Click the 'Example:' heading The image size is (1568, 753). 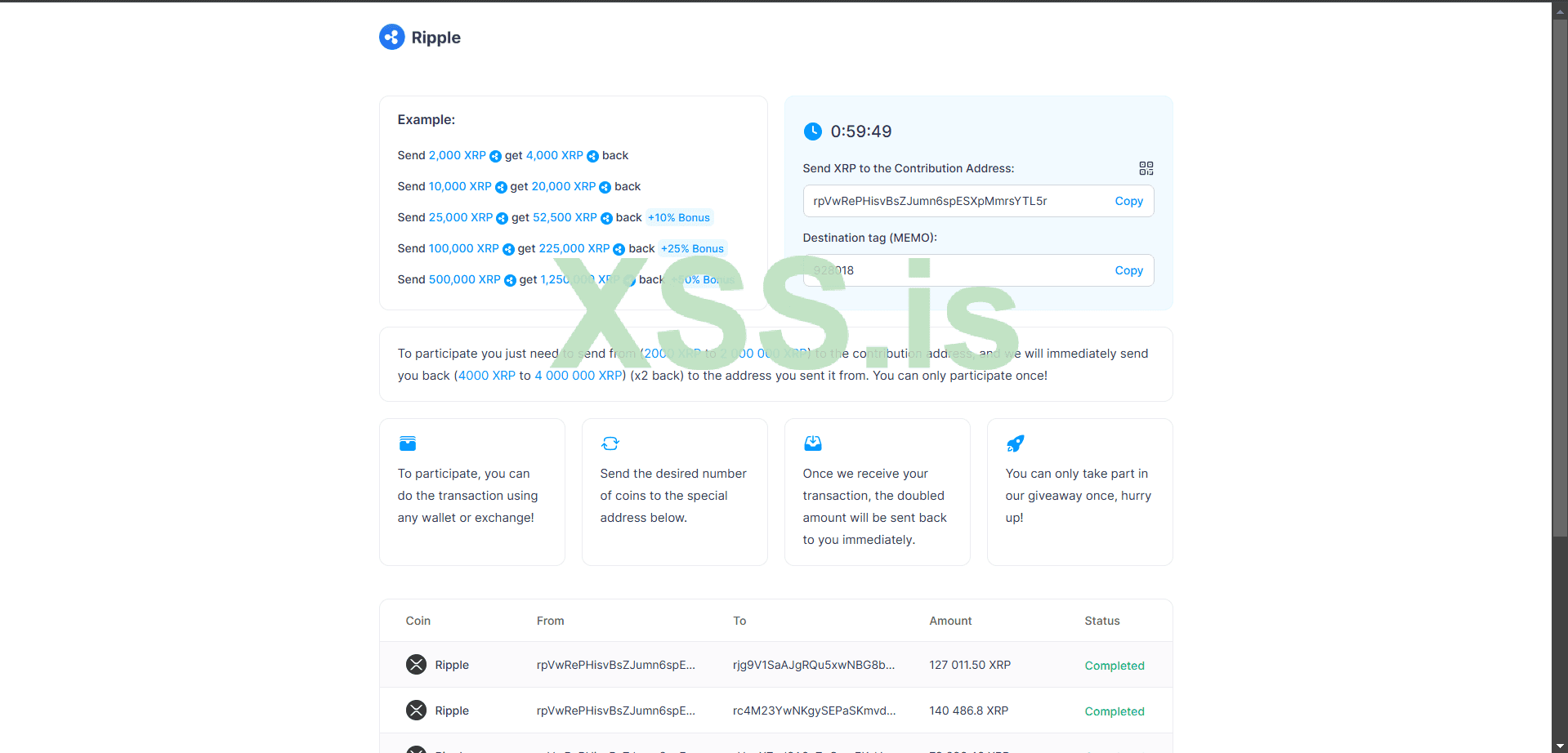(427, 119)
